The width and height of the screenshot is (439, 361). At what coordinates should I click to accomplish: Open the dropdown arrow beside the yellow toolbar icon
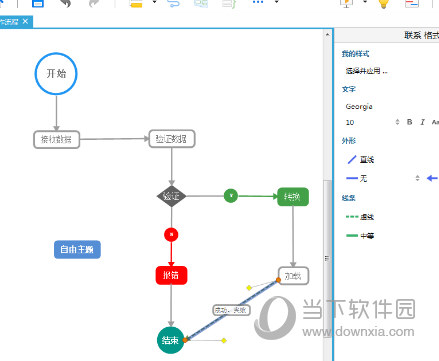tap(154, 2)
